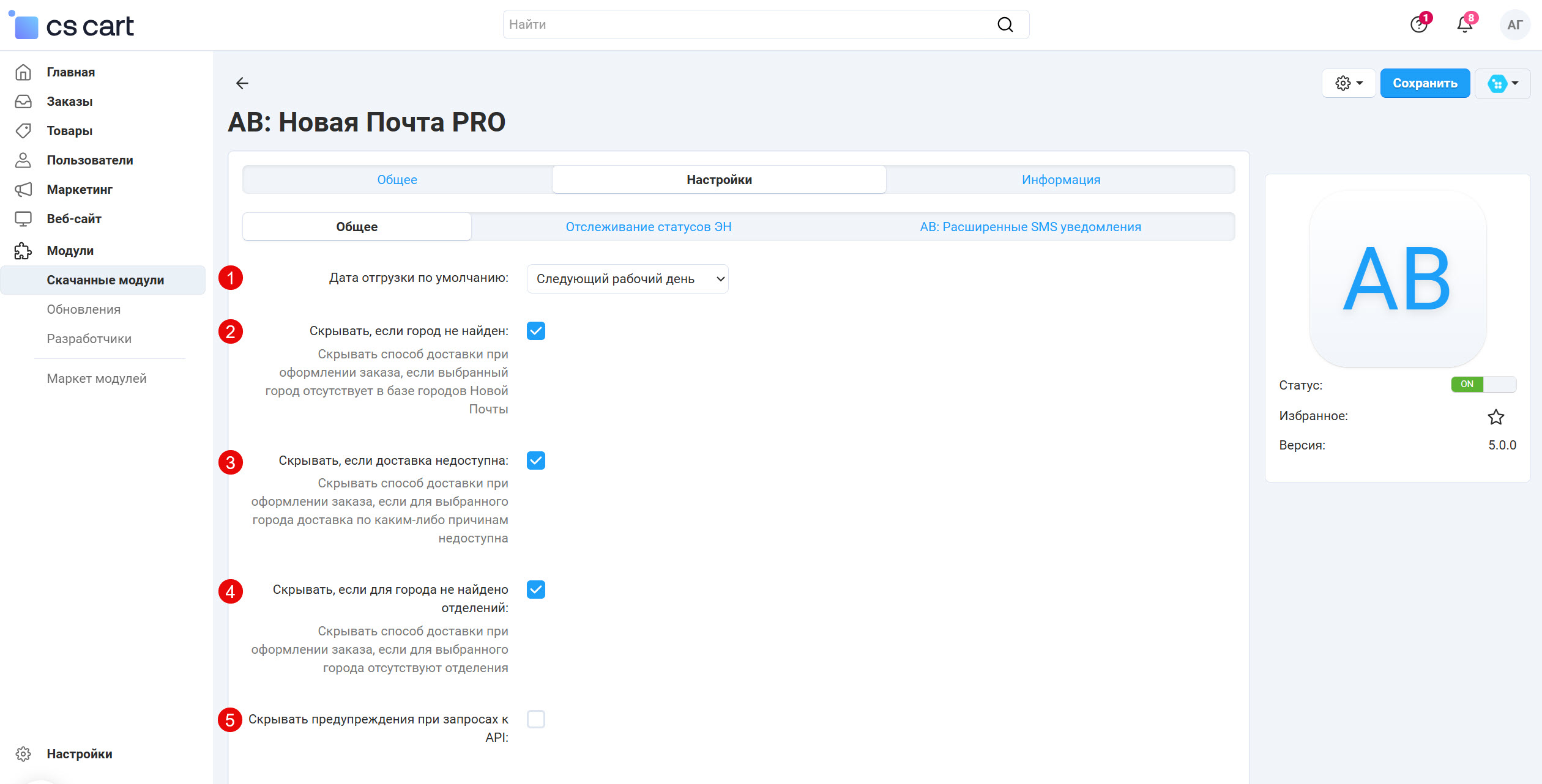Open notifications with the bell icon
1542x784 pixels.
click(x=1464, y=24)
